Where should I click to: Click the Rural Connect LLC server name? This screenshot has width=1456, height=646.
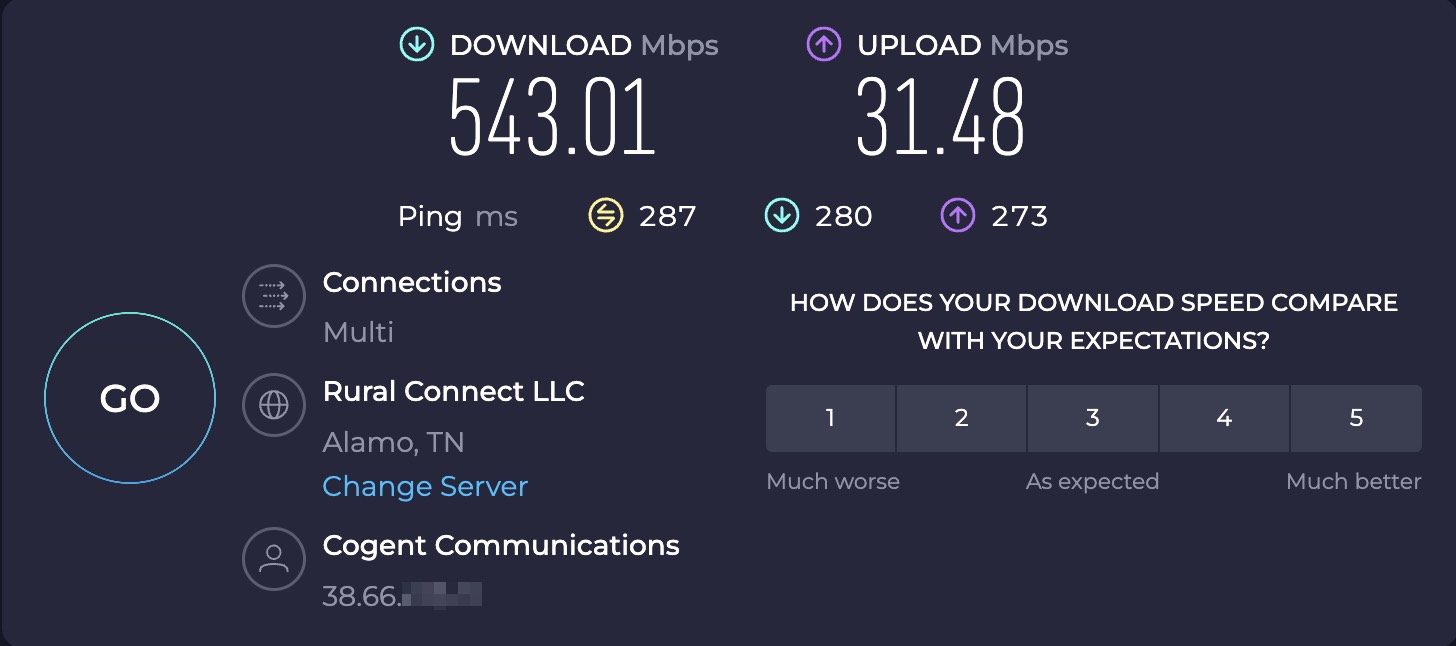453,391
